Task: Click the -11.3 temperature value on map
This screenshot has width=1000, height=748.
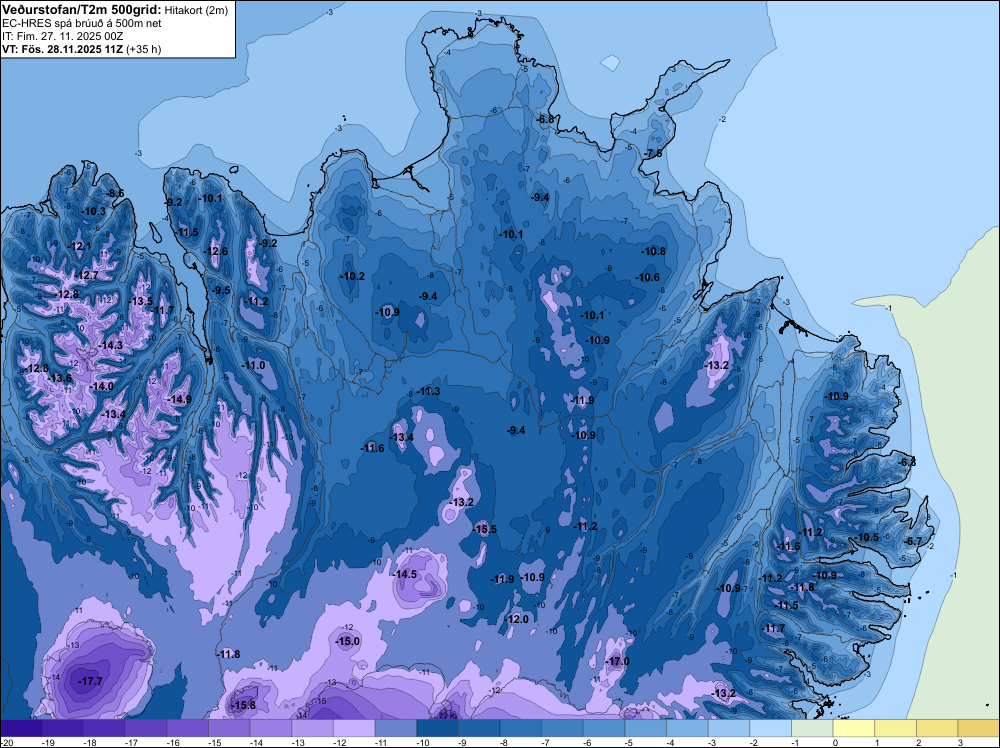Action: (428, 391)
